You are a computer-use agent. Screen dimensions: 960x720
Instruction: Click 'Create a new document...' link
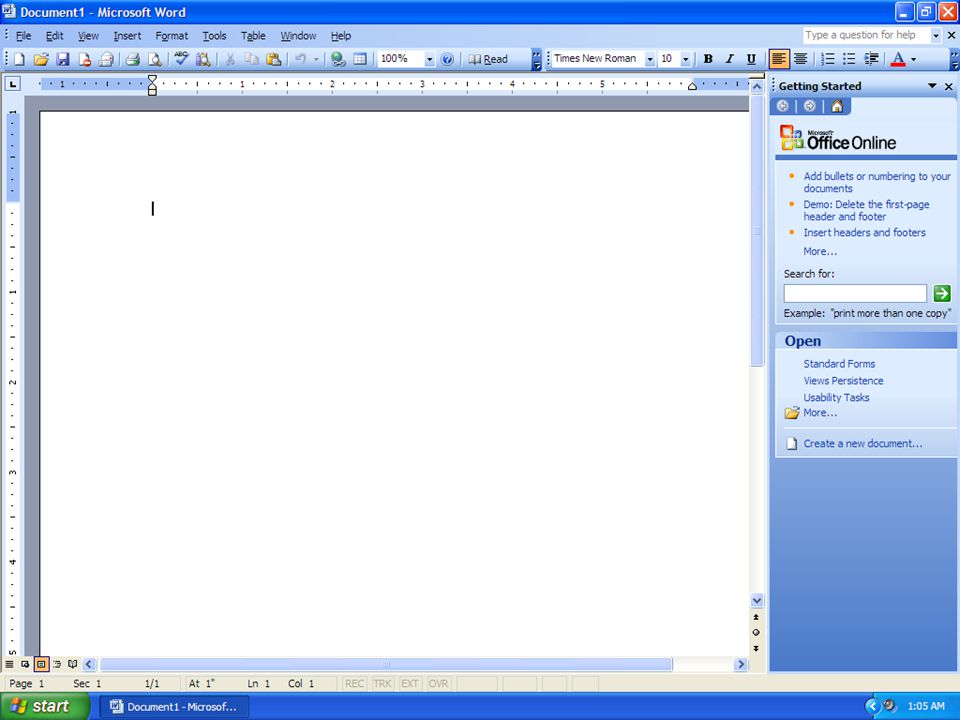click(x=863, y=443)
